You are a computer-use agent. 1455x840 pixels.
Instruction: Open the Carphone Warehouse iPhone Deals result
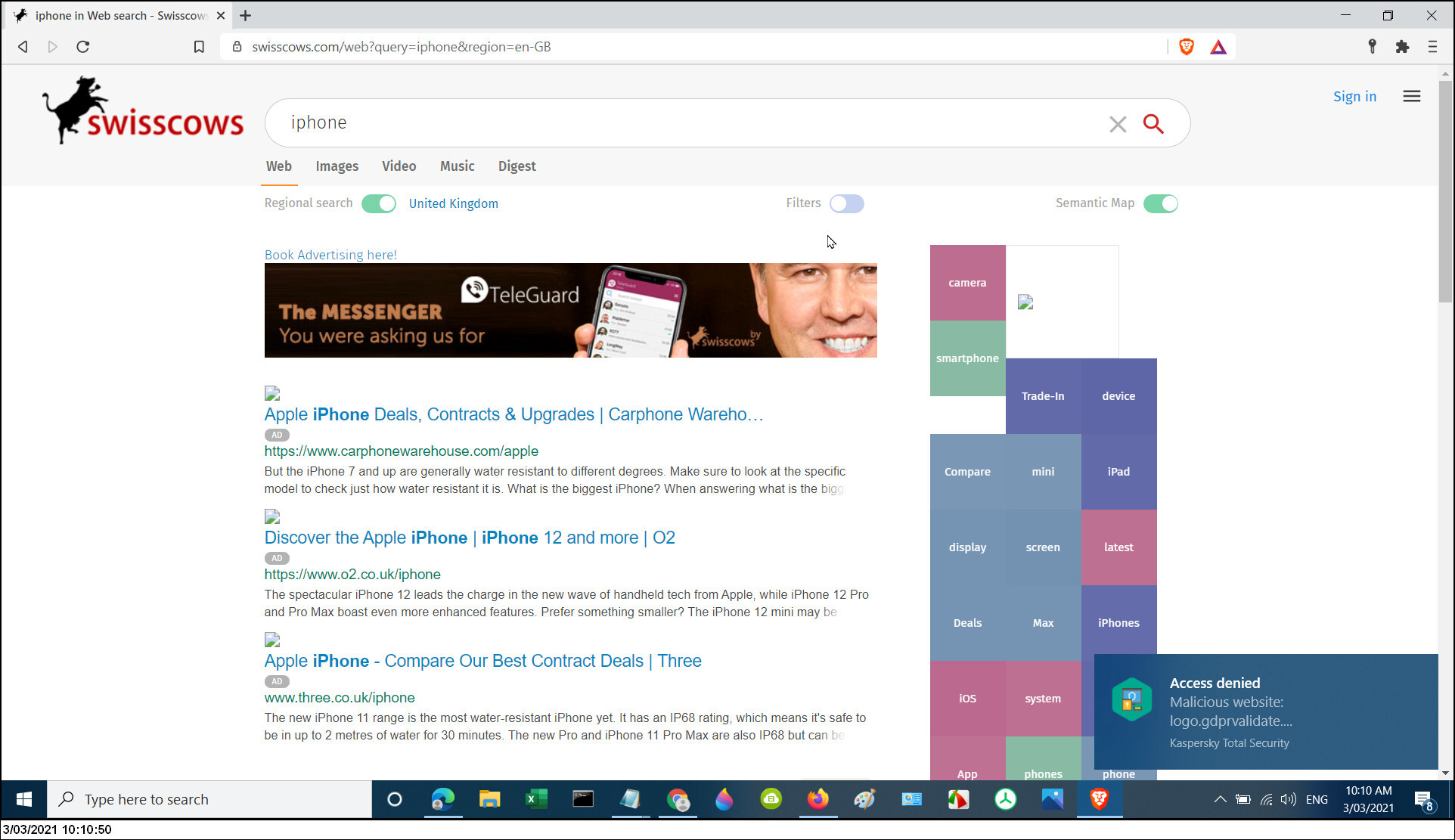[513, 414]
